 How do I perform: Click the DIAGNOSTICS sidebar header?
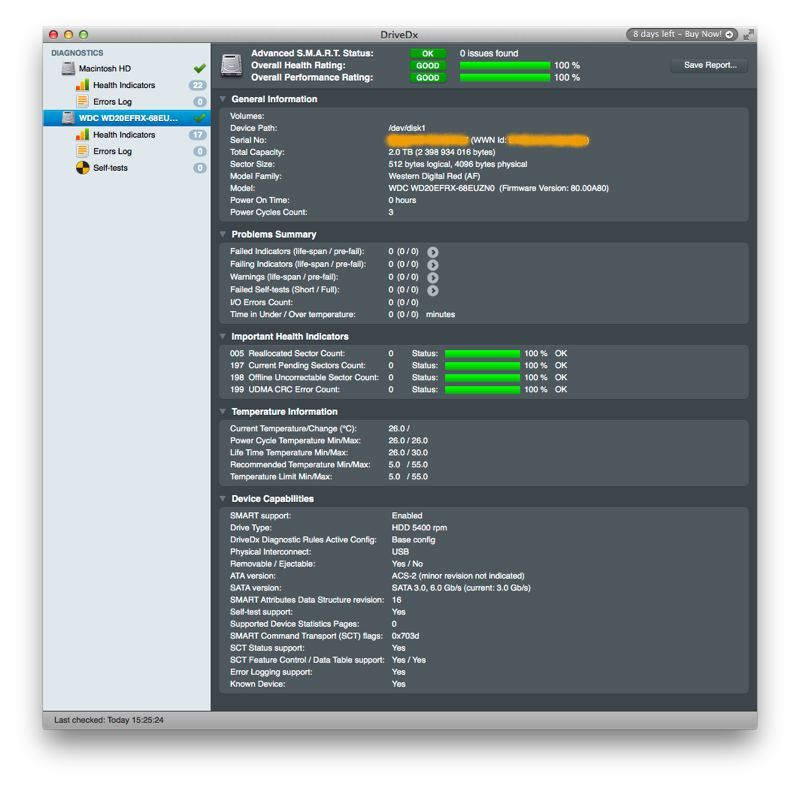(x=77, y=53)
